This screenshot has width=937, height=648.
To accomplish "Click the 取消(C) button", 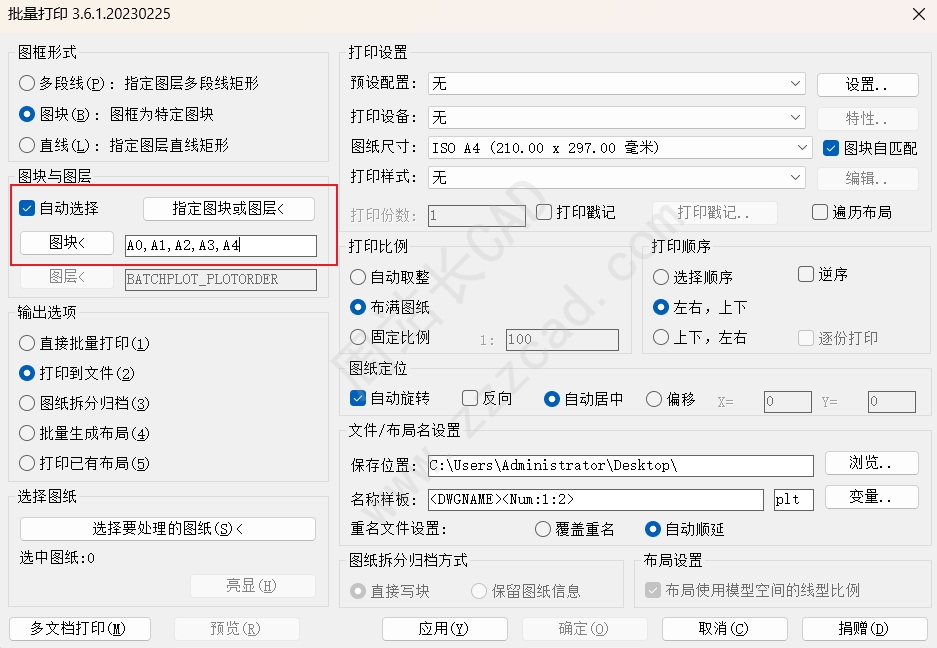I will pyautogui.click(x=724, y=629).
